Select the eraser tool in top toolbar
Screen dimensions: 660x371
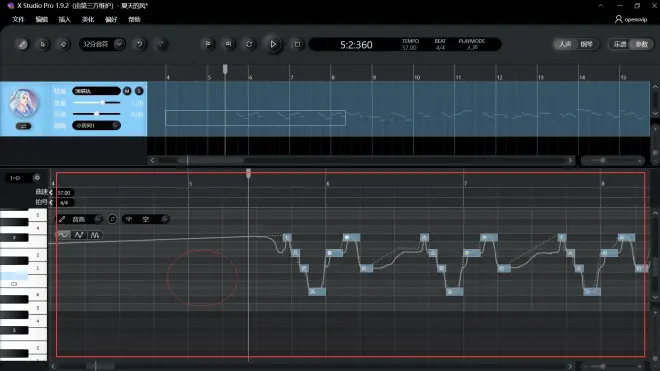click(x=64, y=44)
